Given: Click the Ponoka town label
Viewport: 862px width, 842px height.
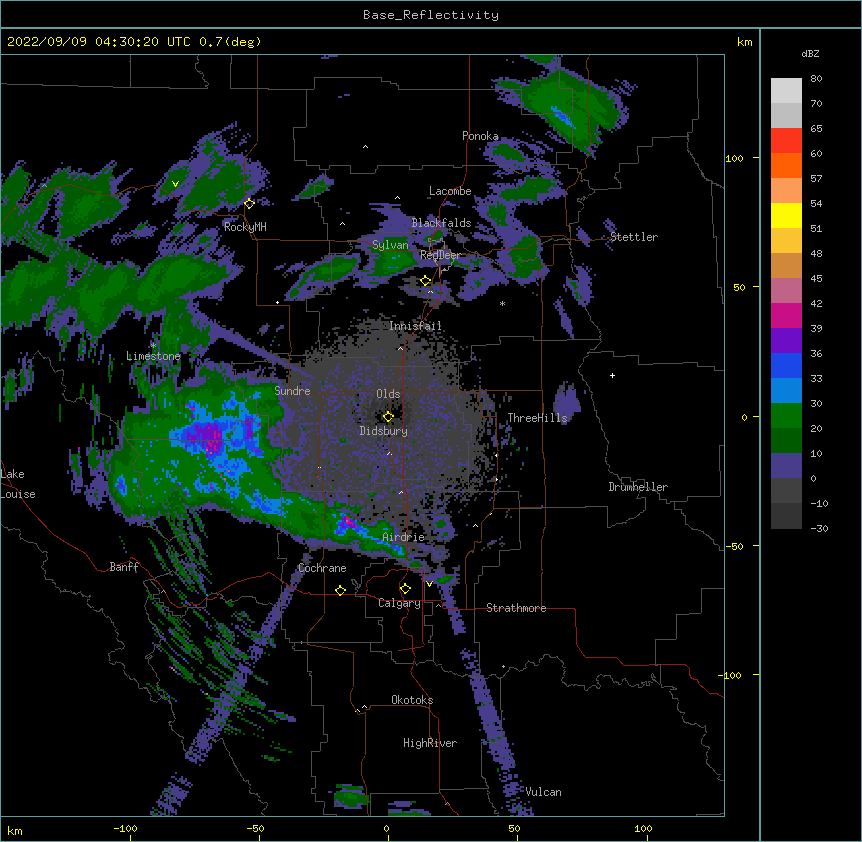Looking at the screenshot, I should pos(480,136).
